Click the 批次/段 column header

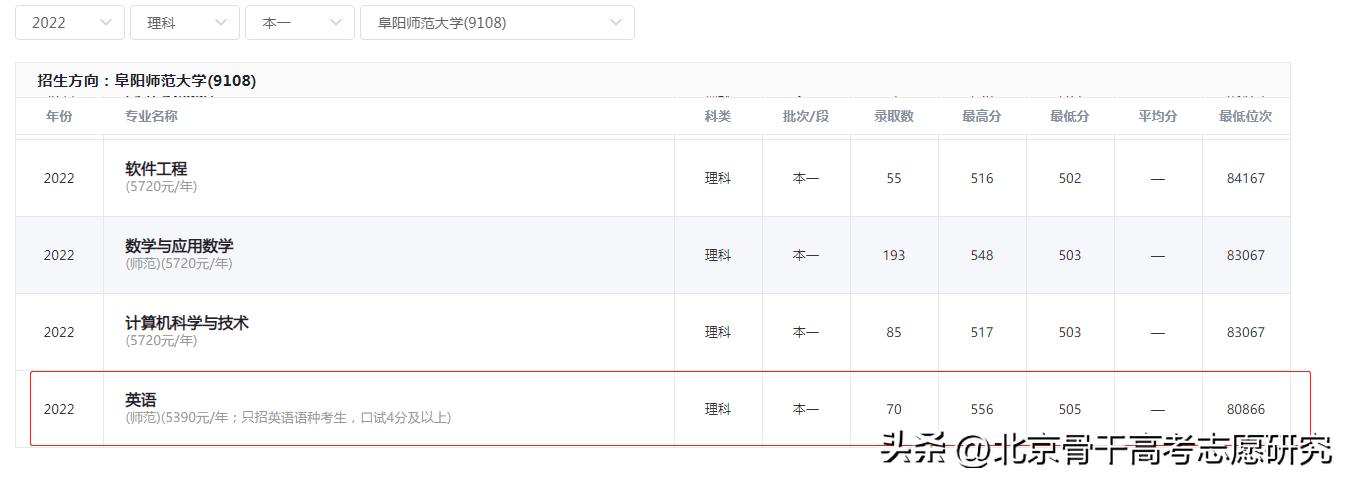[x=806, y=116]
